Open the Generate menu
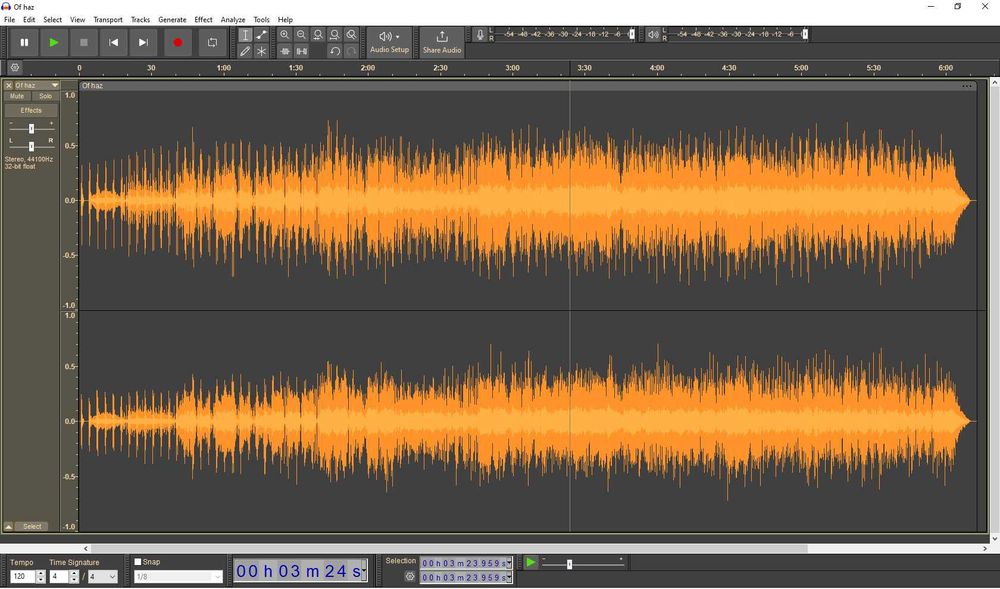This screenshot has width=1000, height=589. coord(172,20)
